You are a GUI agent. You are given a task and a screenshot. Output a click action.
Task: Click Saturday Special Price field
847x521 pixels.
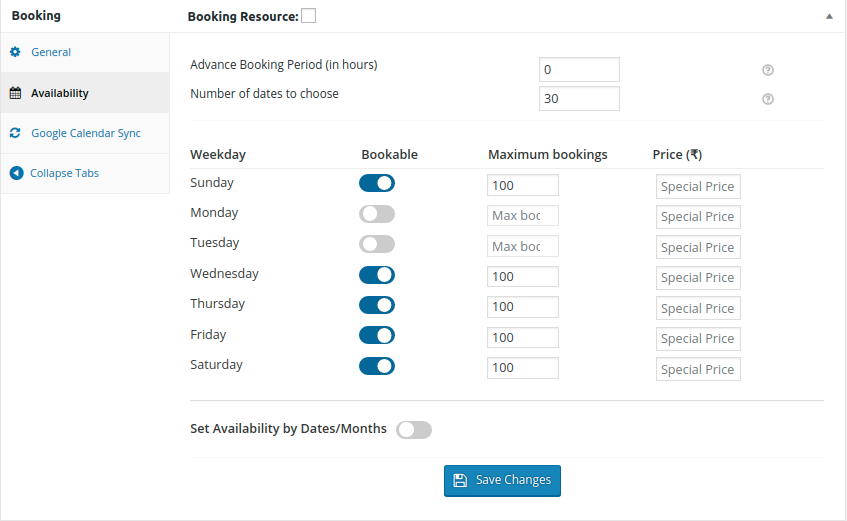pos(698,370)
